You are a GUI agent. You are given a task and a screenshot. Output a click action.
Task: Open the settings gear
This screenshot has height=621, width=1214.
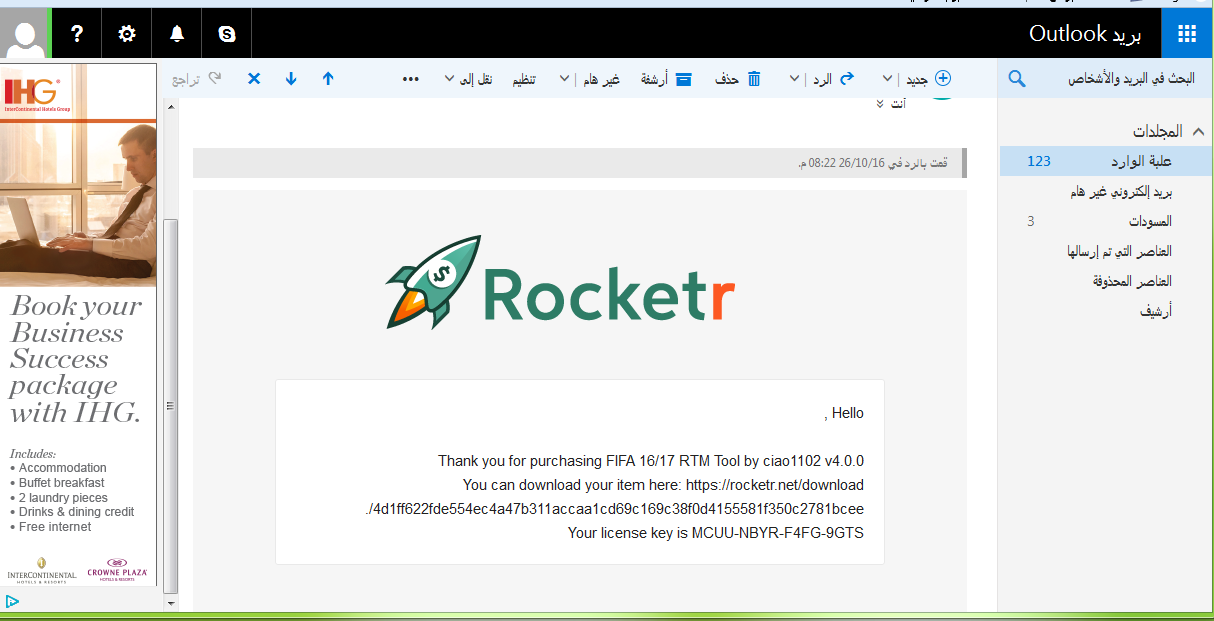pos(127,34)
